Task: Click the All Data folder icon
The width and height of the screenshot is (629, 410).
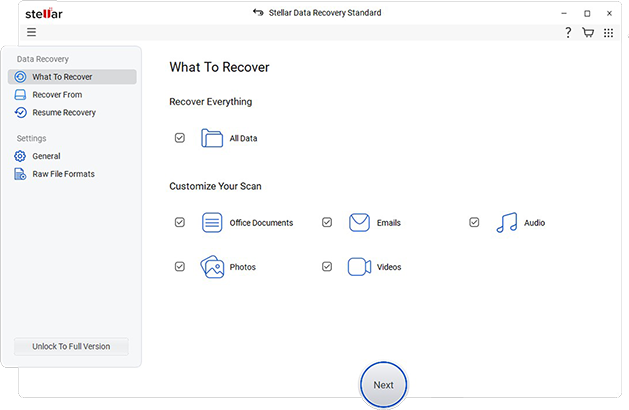Action: click(212, 138)
